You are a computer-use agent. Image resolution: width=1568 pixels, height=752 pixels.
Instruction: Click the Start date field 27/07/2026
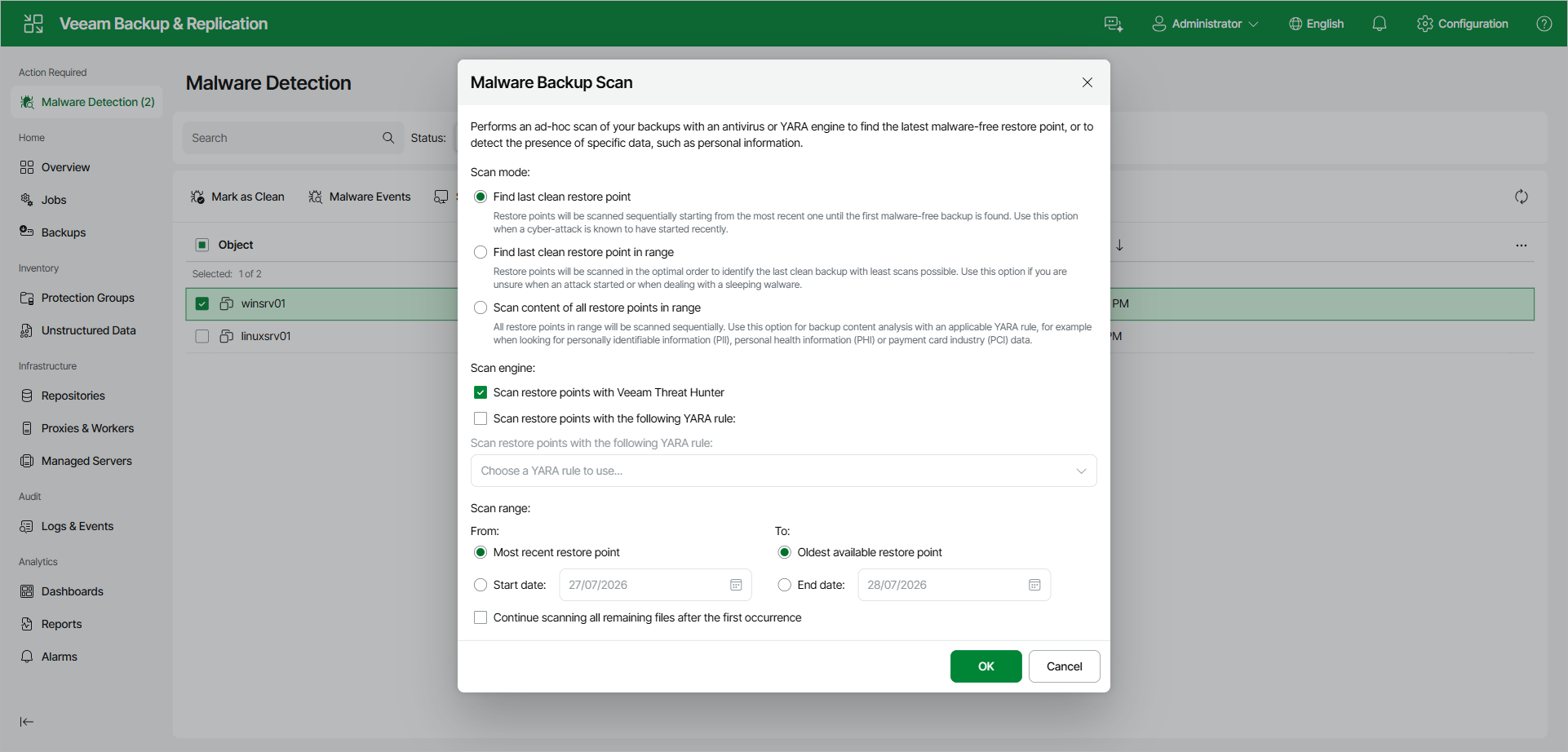(655, 585)
